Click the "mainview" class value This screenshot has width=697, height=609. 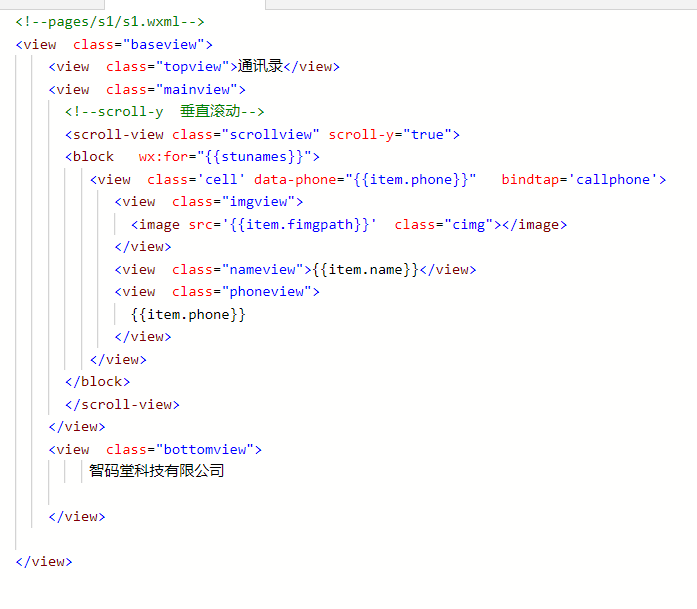[196, 89]
